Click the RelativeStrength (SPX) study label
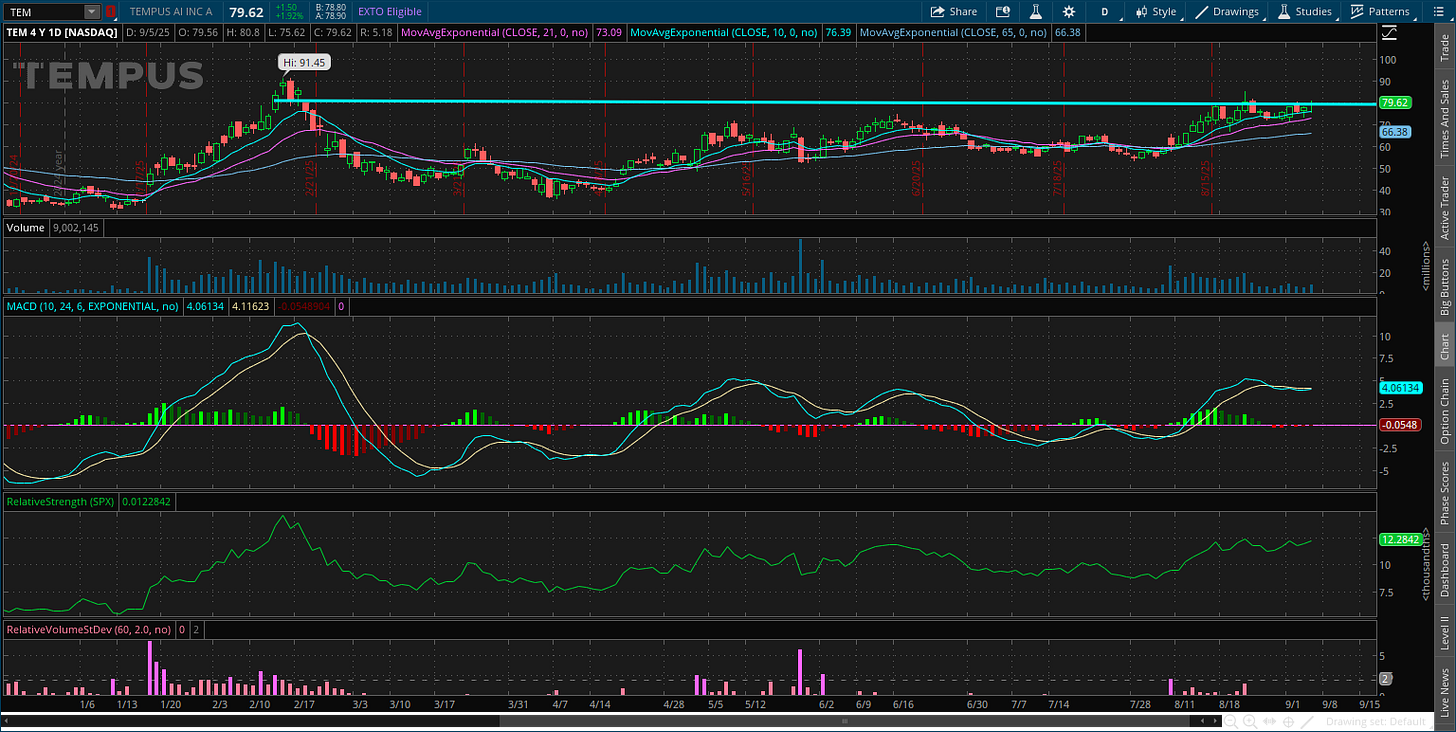Screen dimensions: 1456x732 61,501
